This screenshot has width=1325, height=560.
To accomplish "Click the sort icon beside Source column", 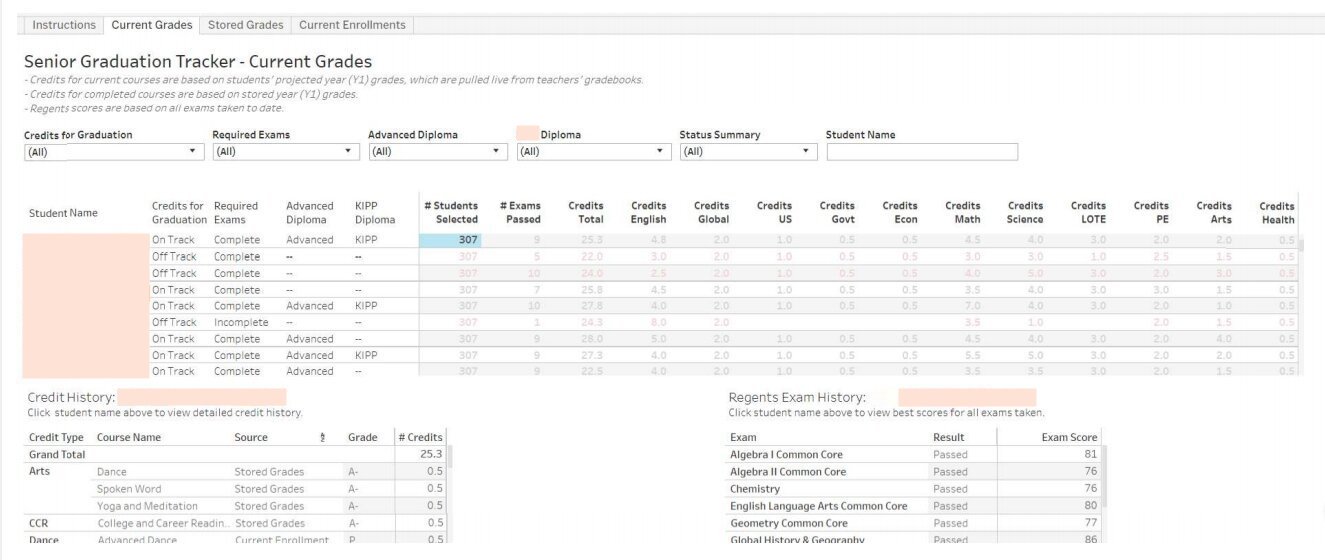I will pyautogui.click(x=322, y=437).
